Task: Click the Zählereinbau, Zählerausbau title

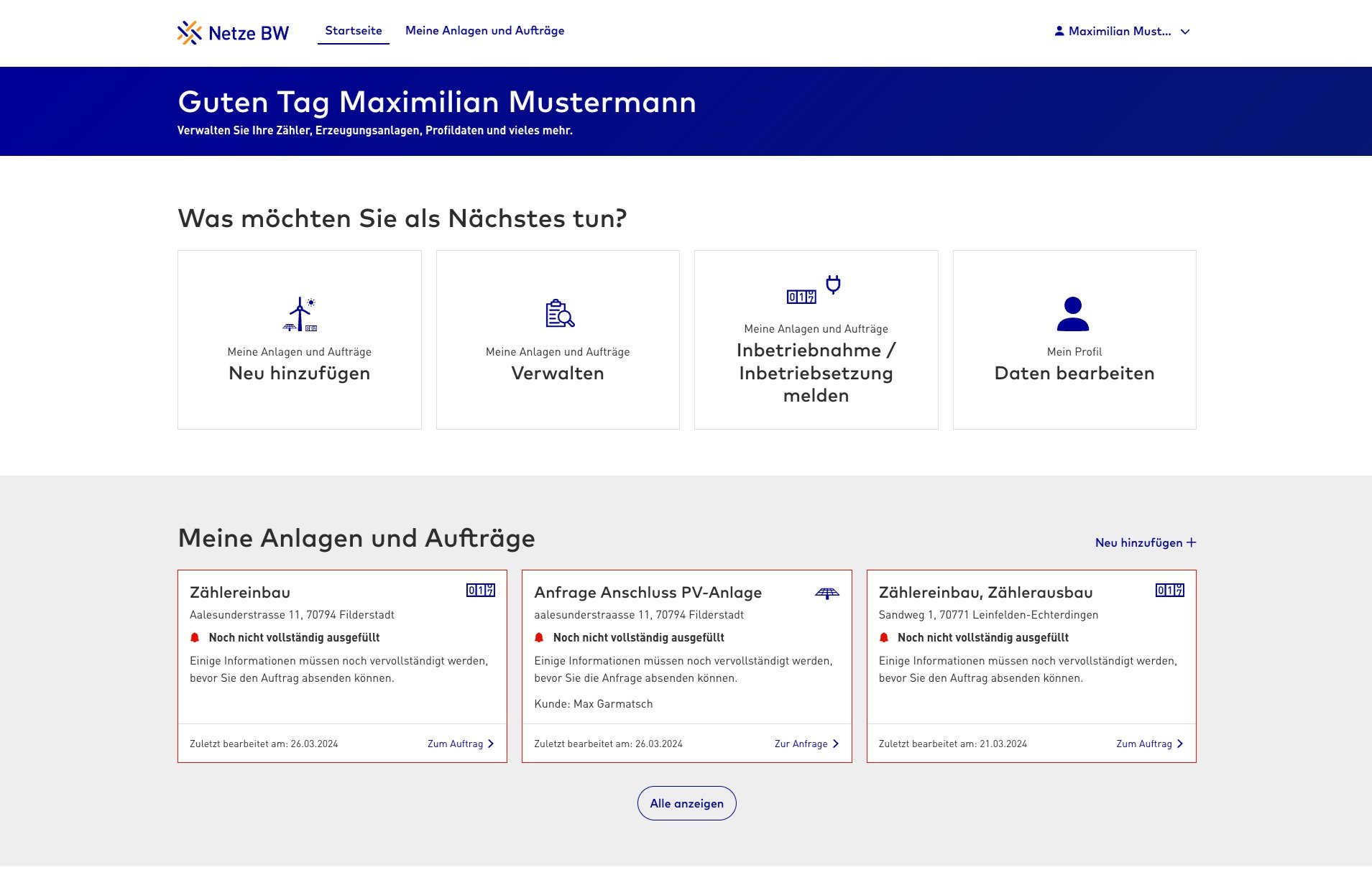Action: click(985, 592)
